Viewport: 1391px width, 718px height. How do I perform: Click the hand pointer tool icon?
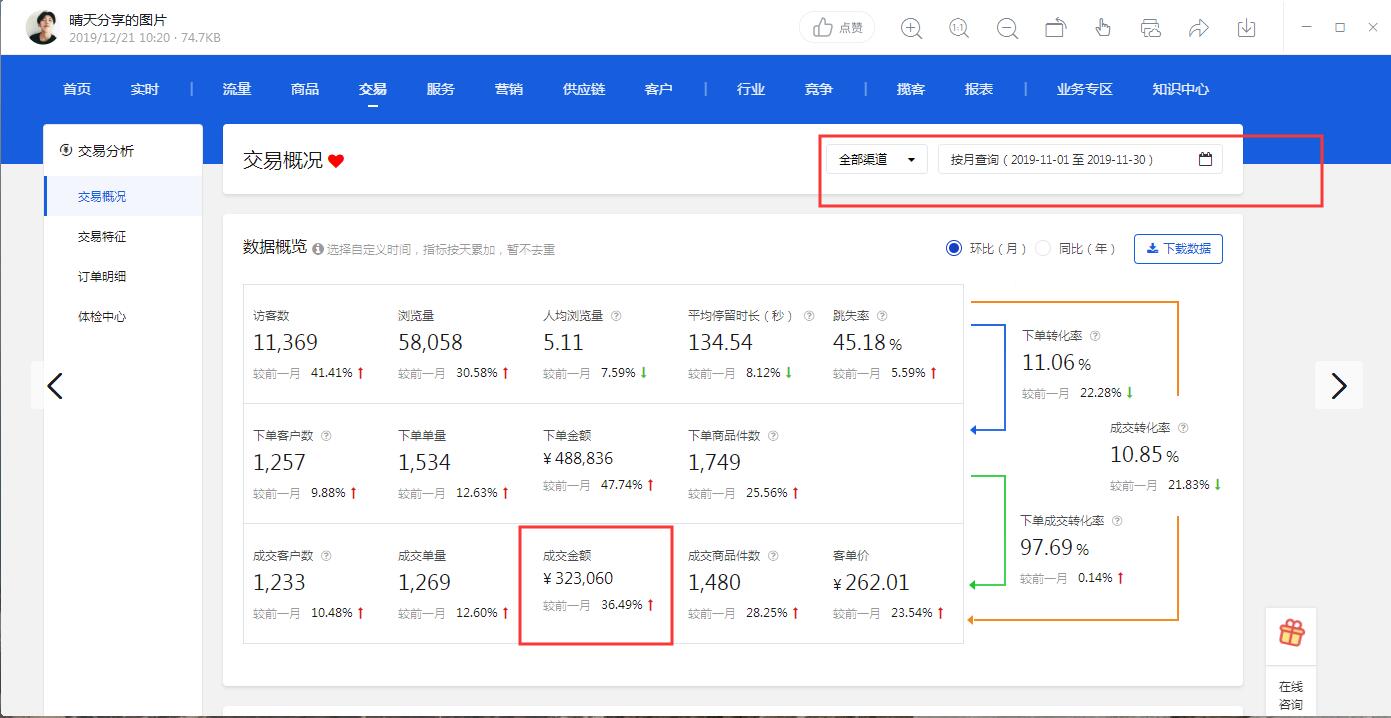tap(1103, 28)
